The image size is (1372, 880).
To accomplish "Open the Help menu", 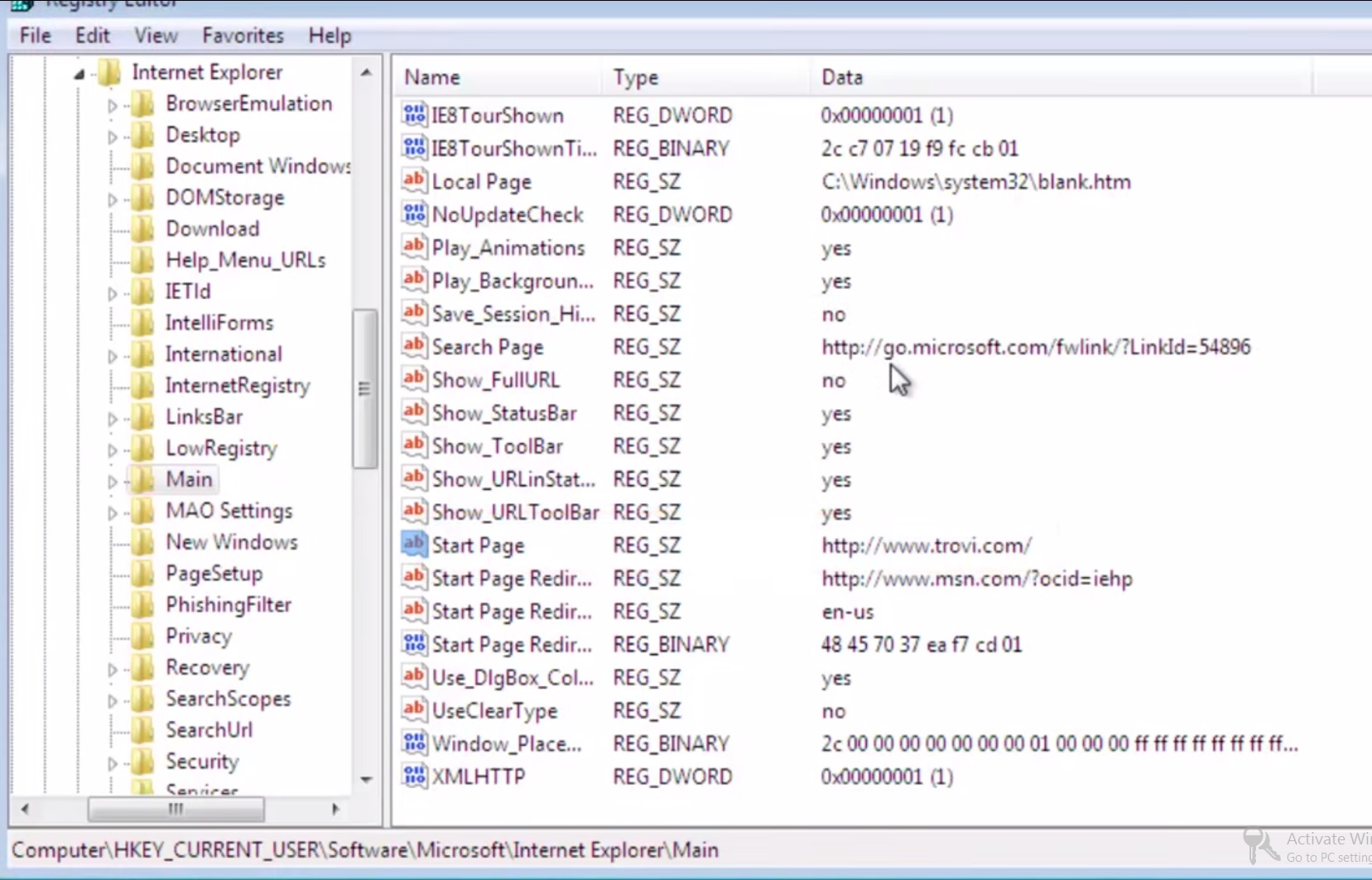I will [330, 36].
